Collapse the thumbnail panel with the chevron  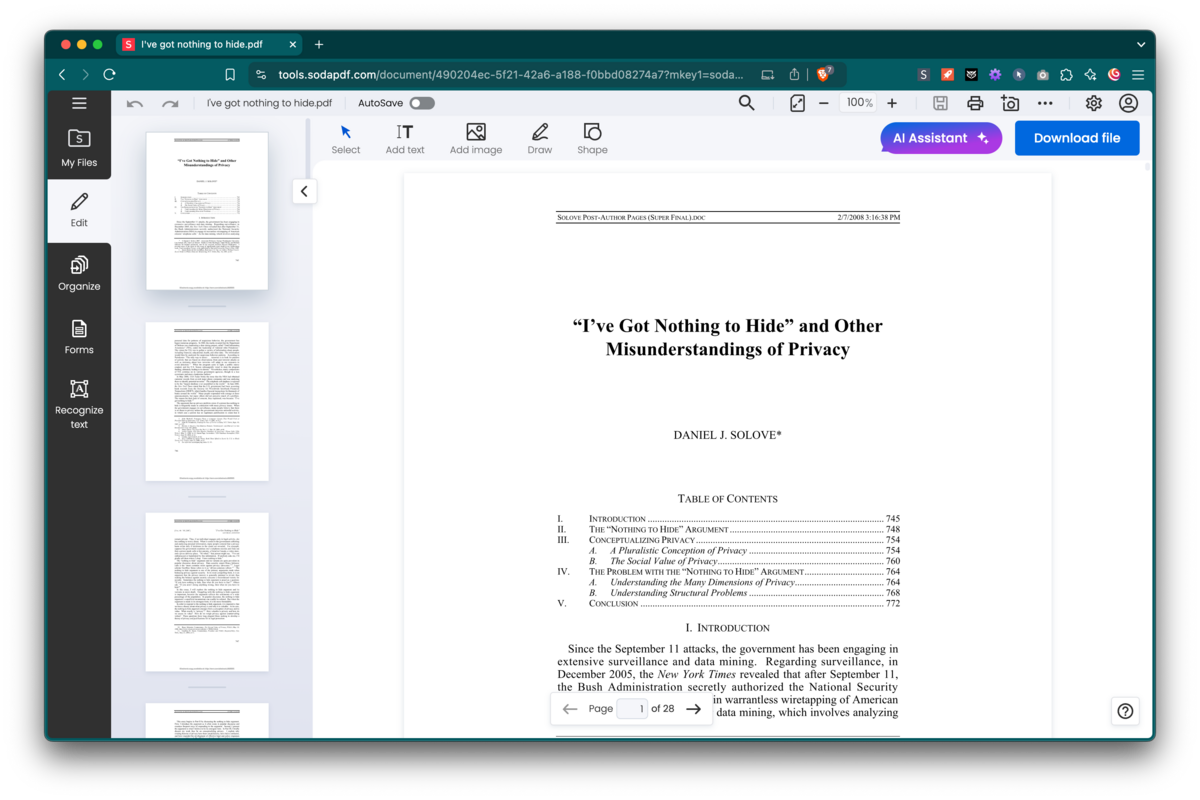304,191
